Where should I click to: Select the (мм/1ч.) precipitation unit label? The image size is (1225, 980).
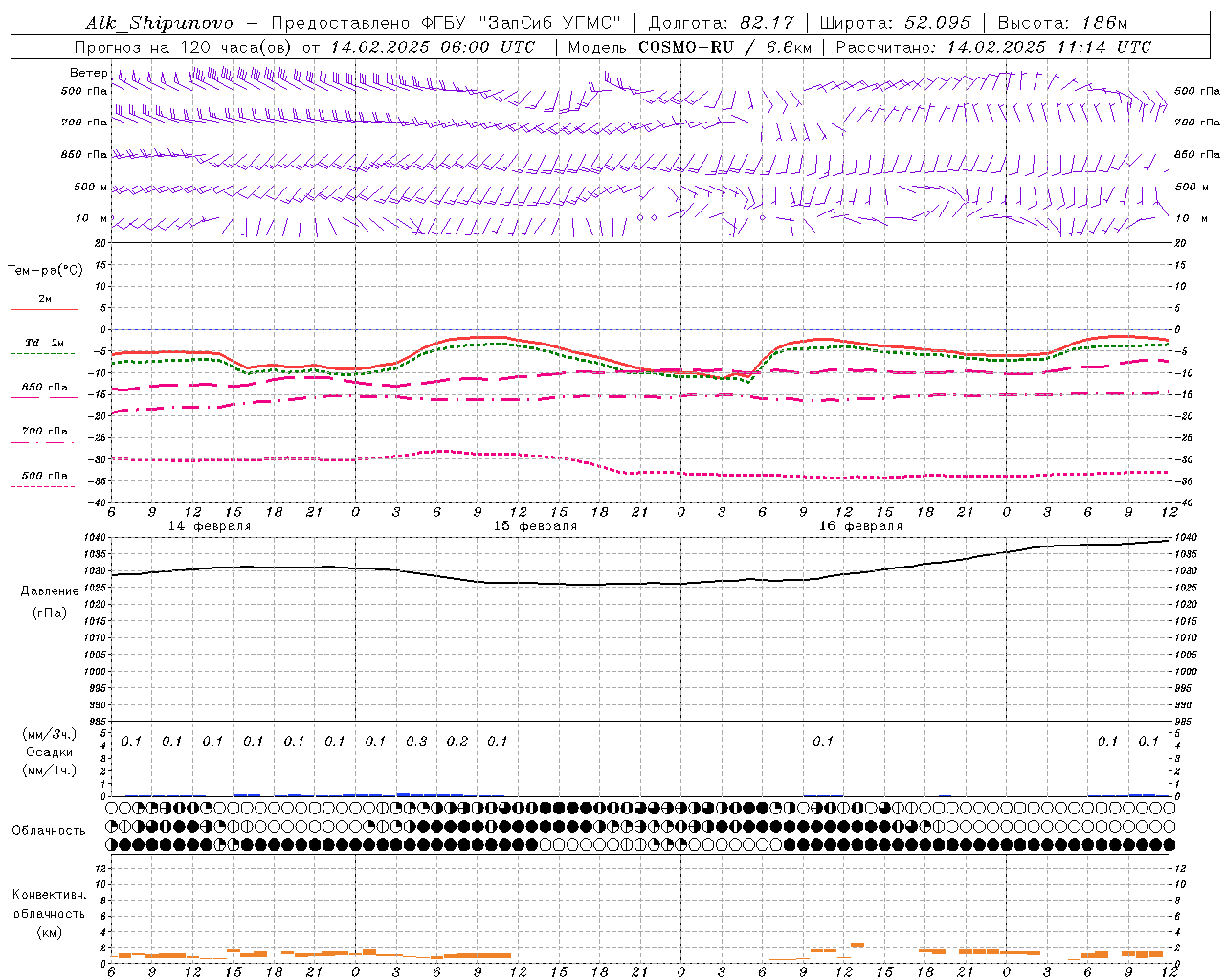(50, 770)
